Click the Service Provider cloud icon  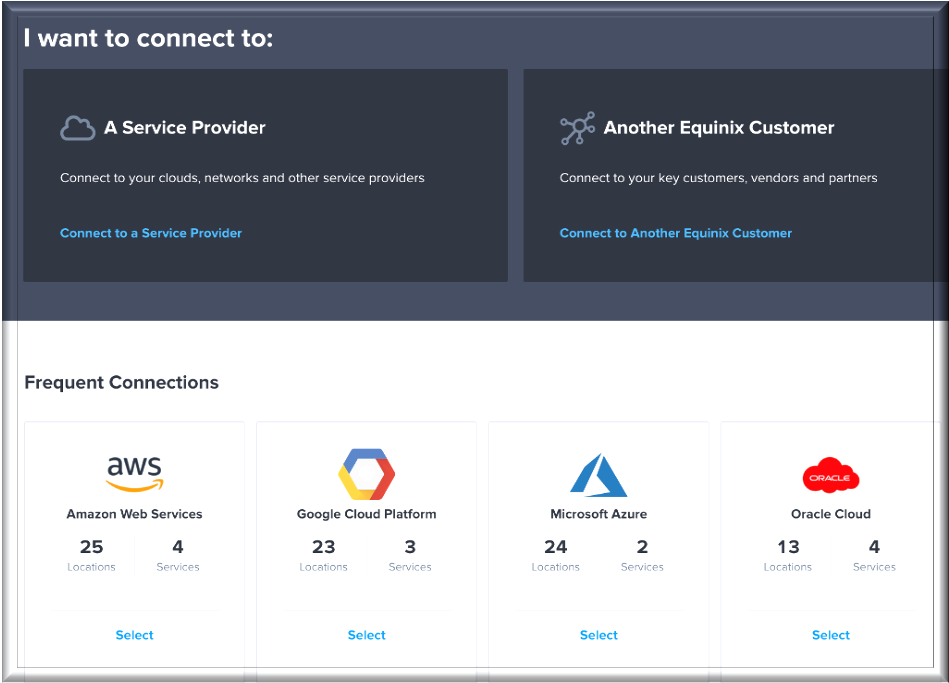77,128
